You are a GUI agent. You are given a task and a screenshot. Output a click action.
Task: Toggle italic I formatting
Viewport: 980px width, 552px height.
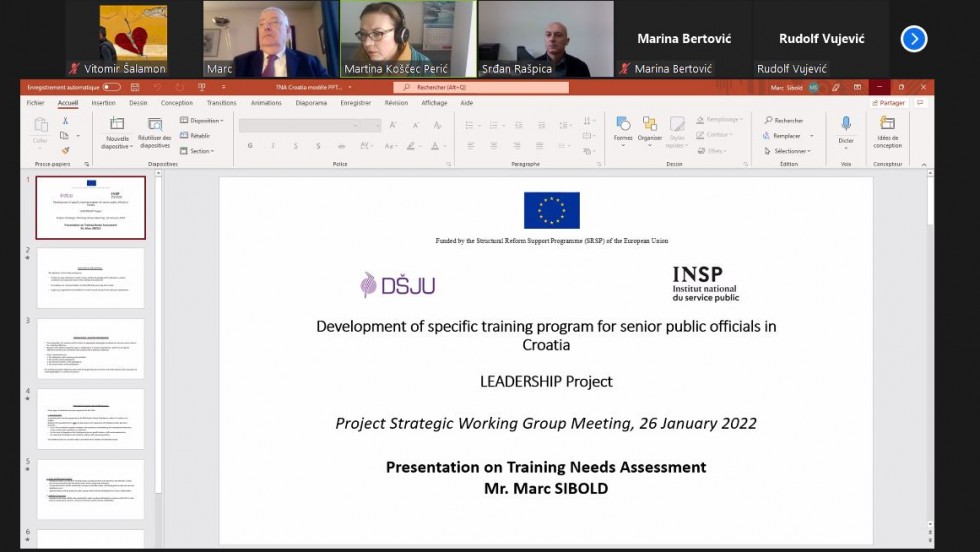272,146
